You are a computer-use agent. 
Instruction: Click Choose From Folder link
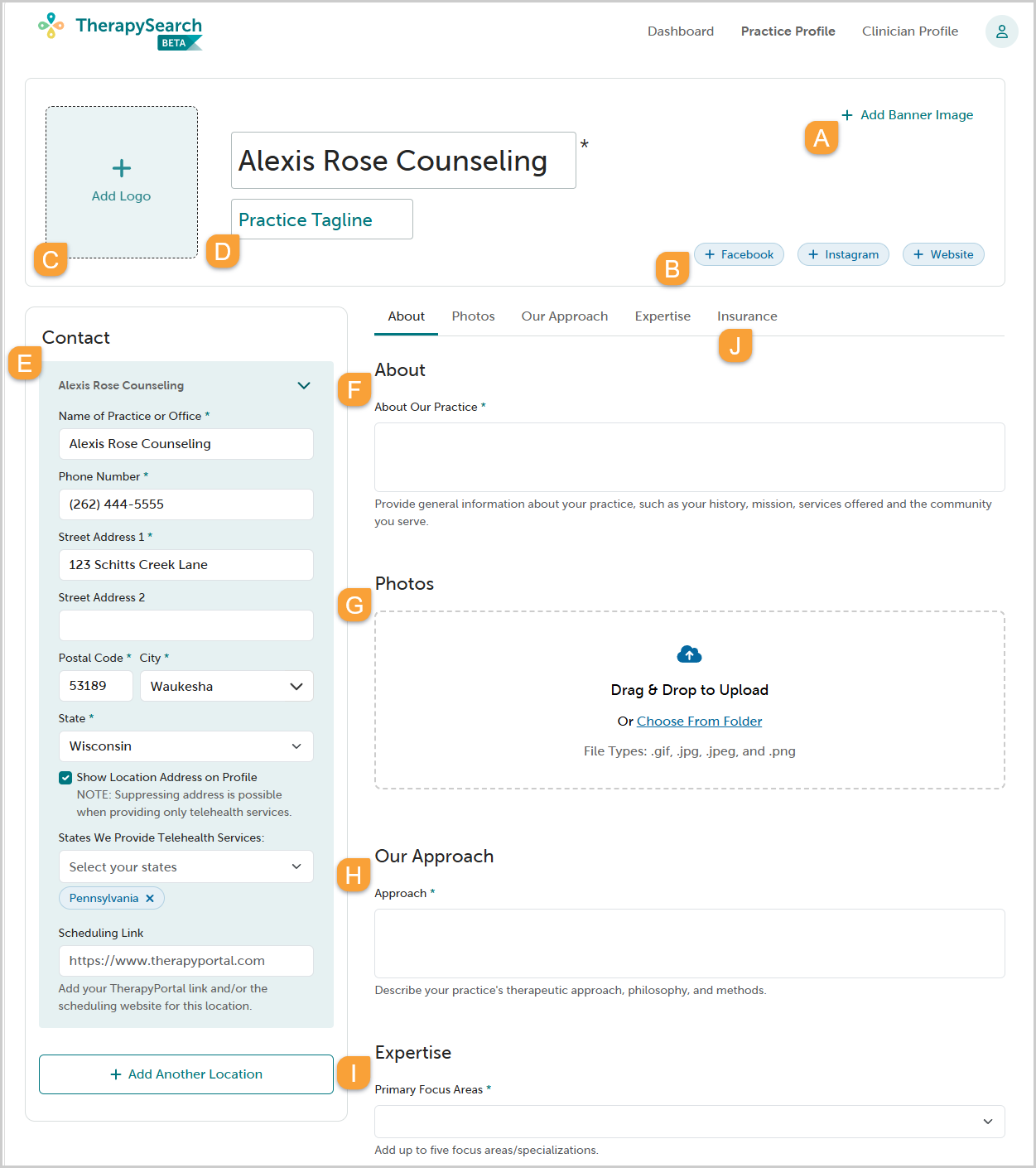[700, 722]
